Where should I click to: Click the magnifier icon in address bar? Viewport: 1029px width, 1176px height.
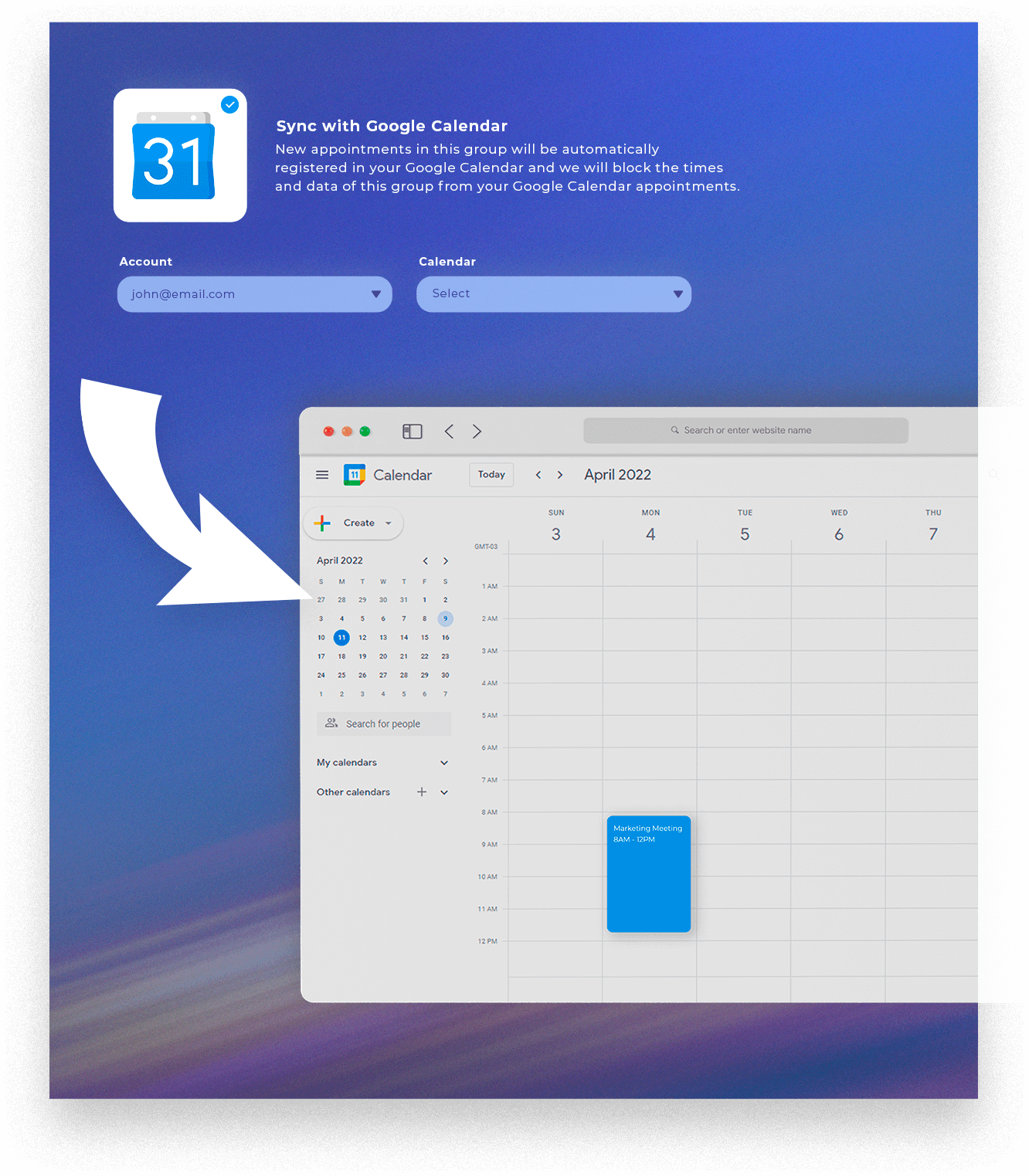(x=674, y=430)
